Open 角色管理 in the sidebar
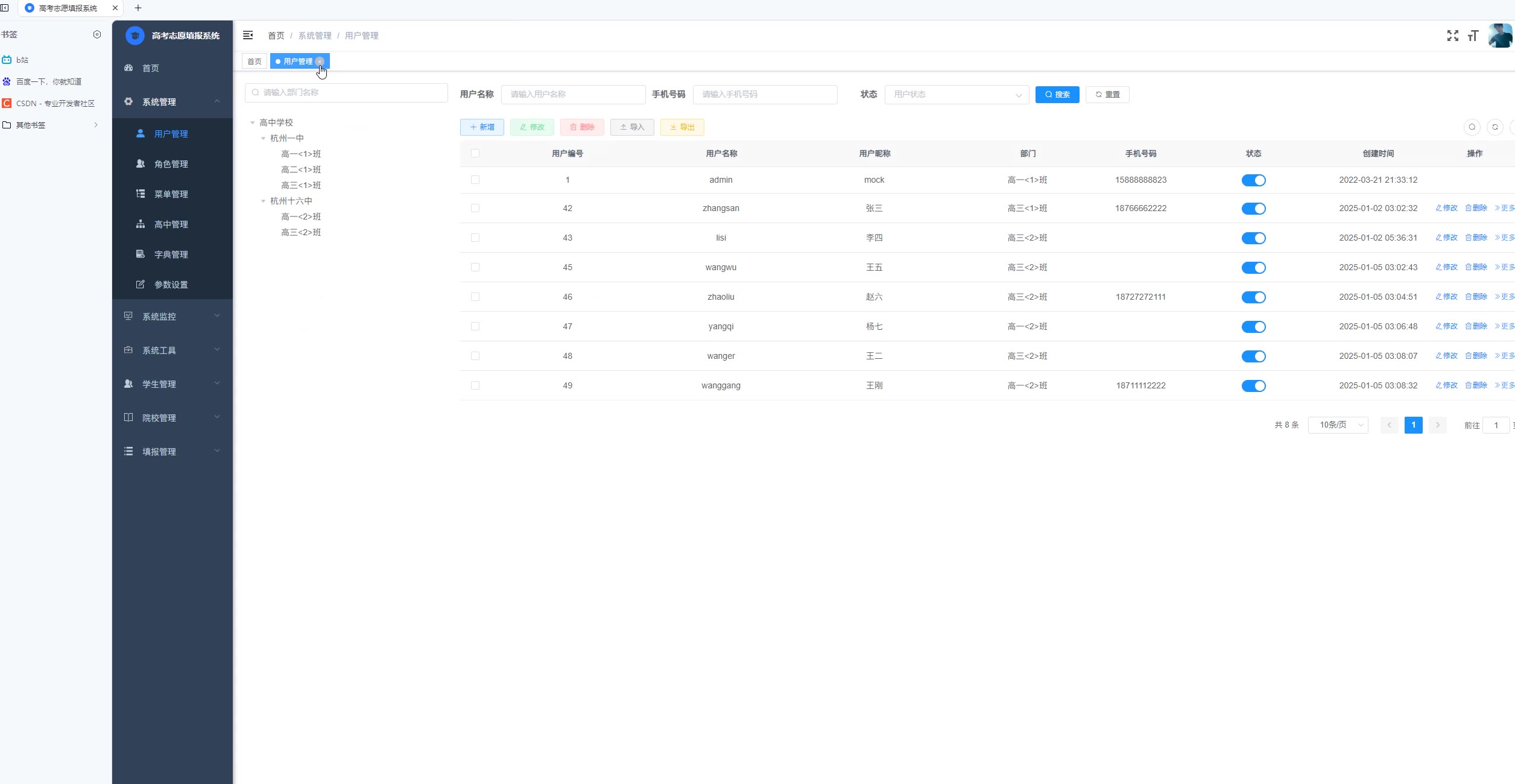 pyautogui.click(x=172, y=164)
